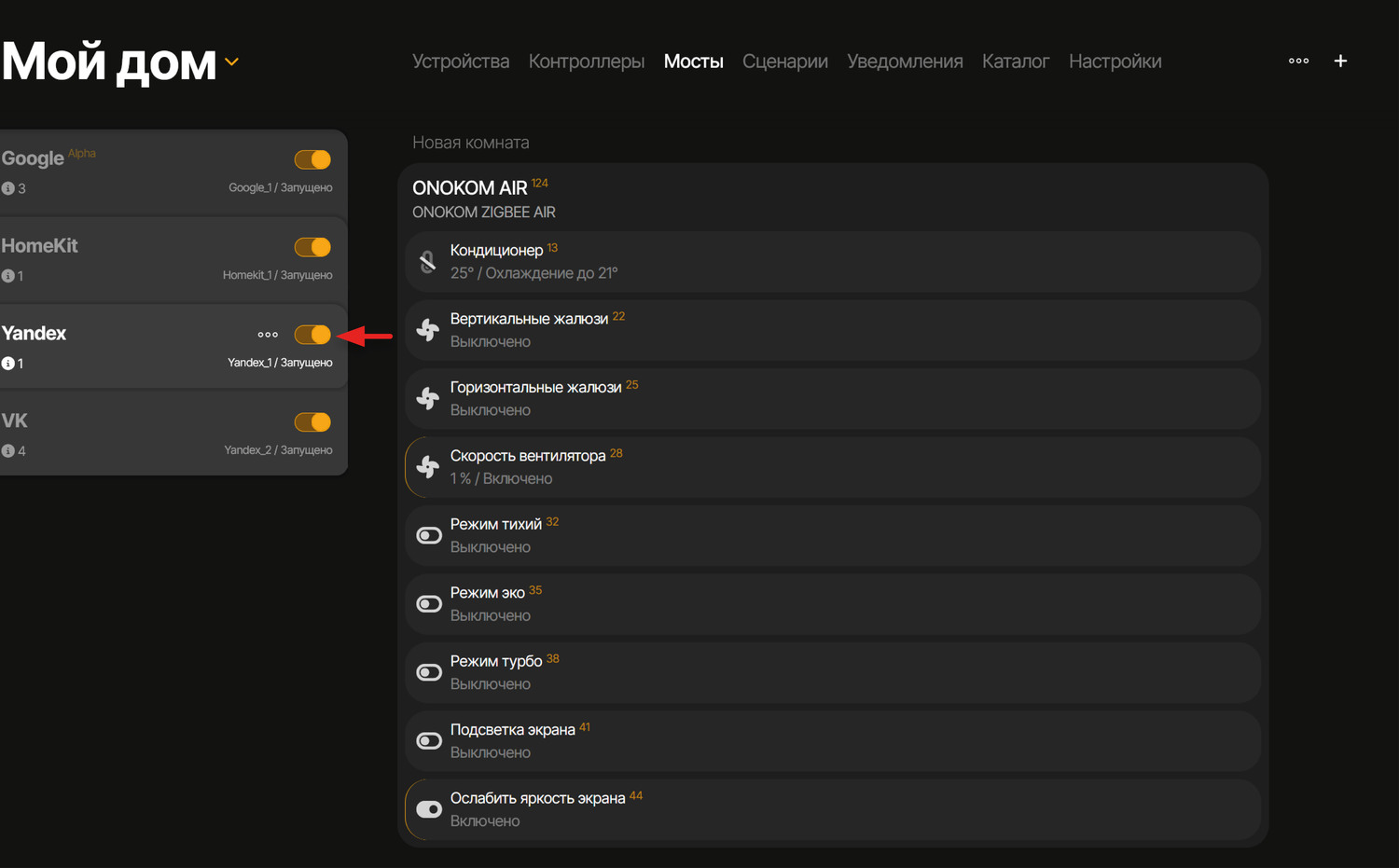Go to Настройки section

1115,62
